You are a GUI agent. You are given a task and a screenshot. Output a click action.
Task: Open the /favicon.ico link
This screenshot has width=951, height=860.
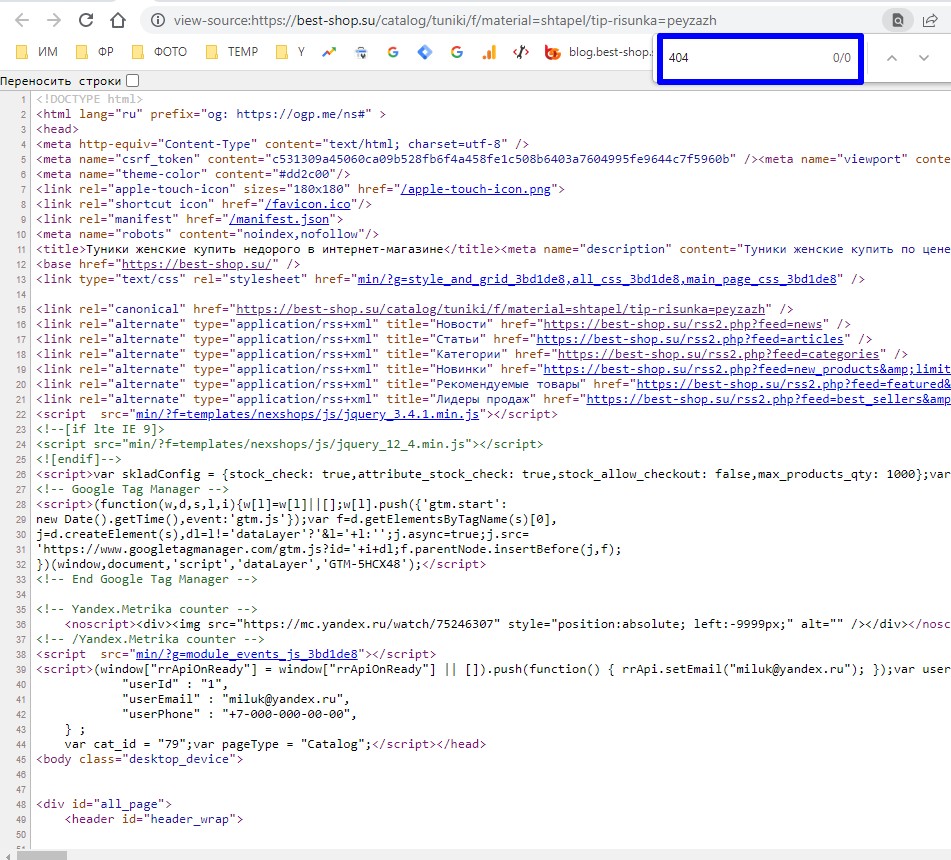pyautogui.click(x=307, y=204)
